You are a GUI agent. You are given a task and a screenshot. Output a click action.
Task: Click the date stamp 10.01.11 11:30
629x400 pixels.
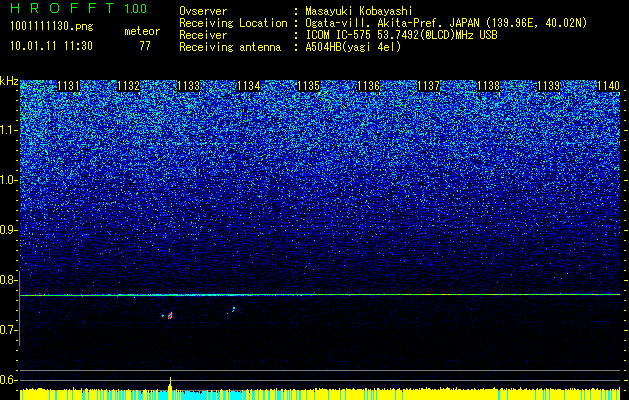click(x=51, y=46)
